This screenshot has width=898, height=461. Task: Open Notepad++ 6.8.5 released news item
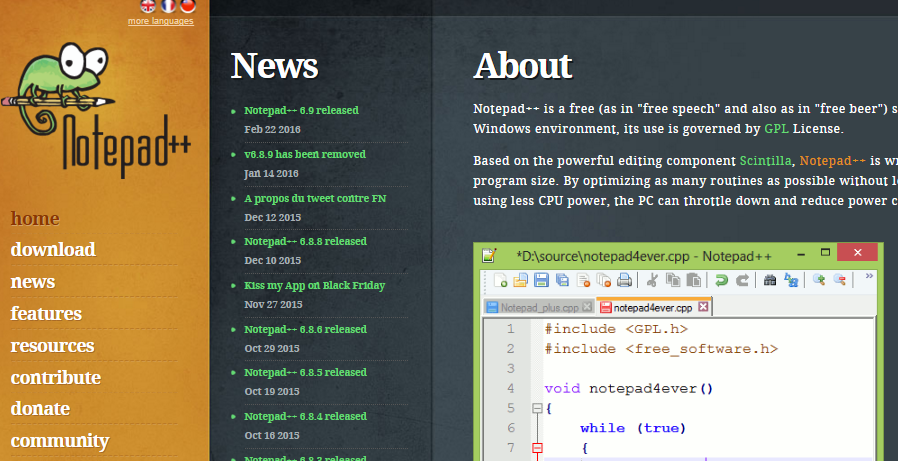point(305,372)
